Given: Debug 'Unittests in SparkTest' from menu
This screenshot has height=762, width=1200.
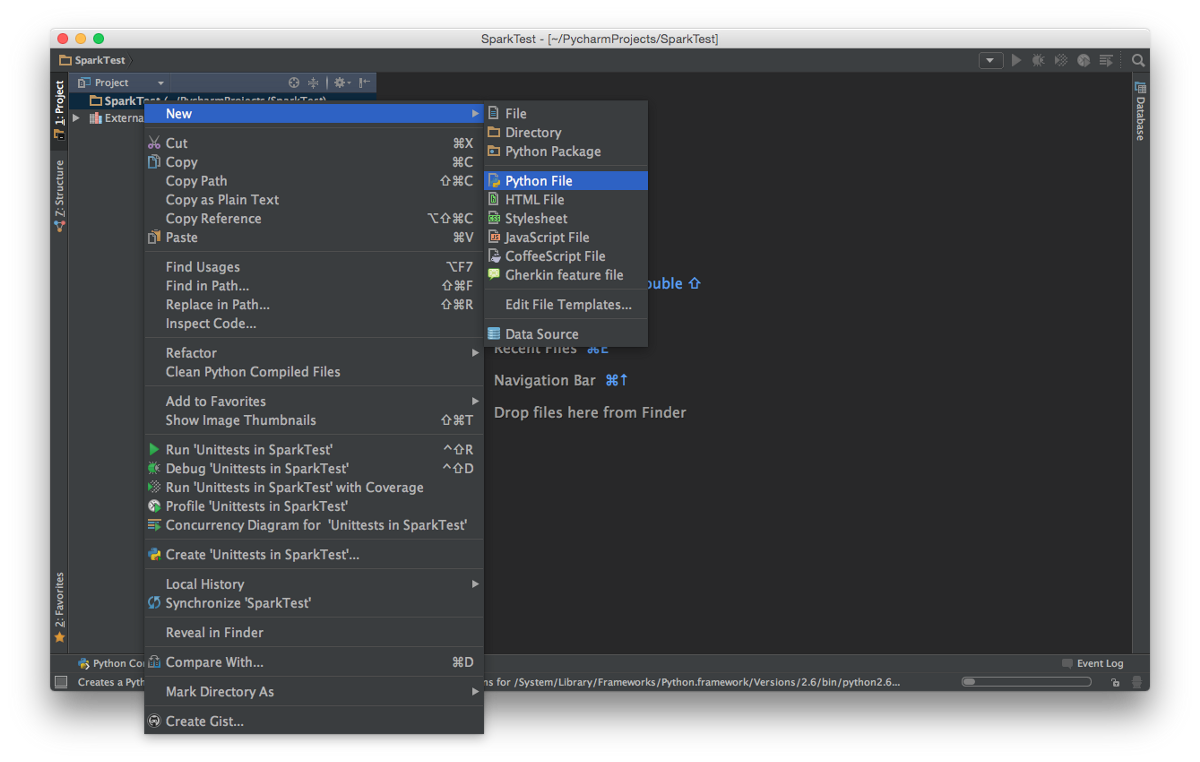Looking at the screenshot, I should coord(314,468).
